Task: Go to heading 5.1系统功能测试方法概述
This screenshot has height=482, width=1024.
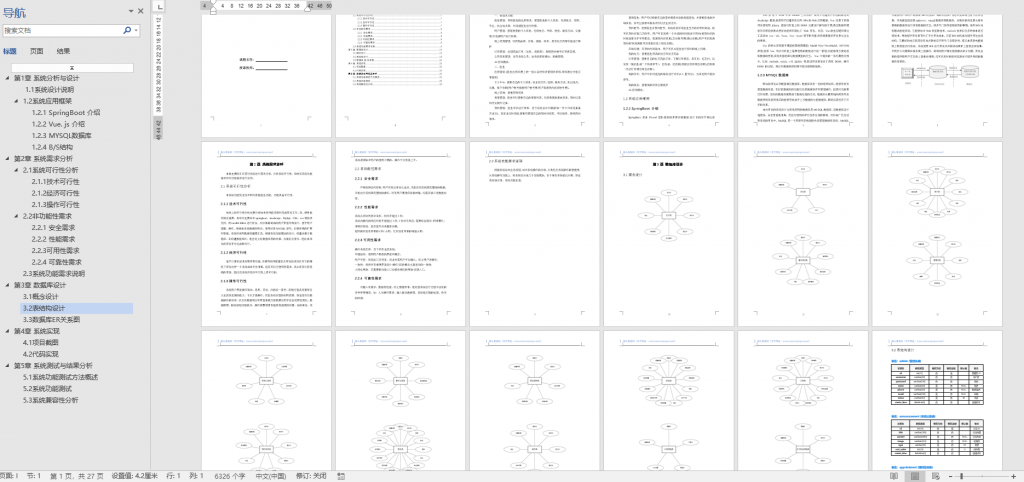Action: [x=60, y=378]
